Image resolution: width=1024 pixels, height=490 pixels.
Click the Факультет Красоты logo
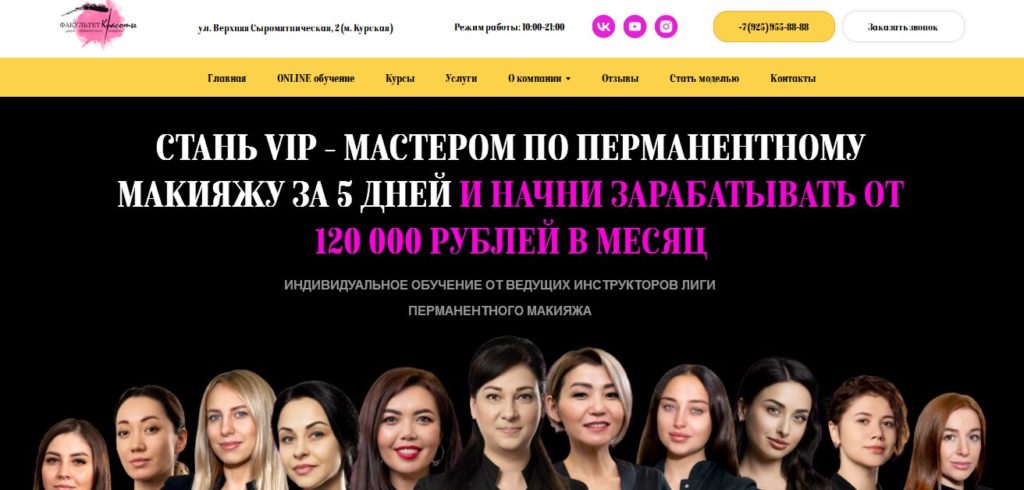99,24
